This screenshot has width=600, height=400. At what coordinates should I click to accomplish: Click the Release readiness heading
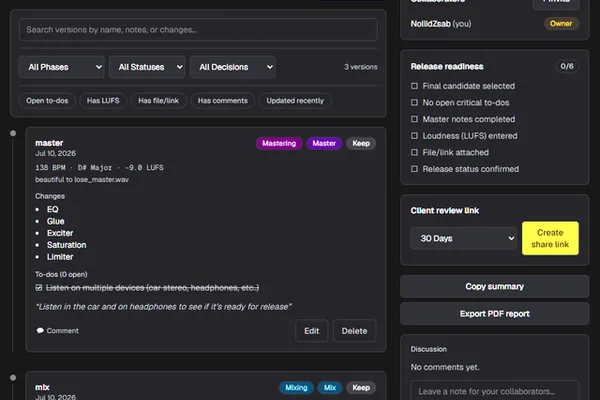pos(447,67)
